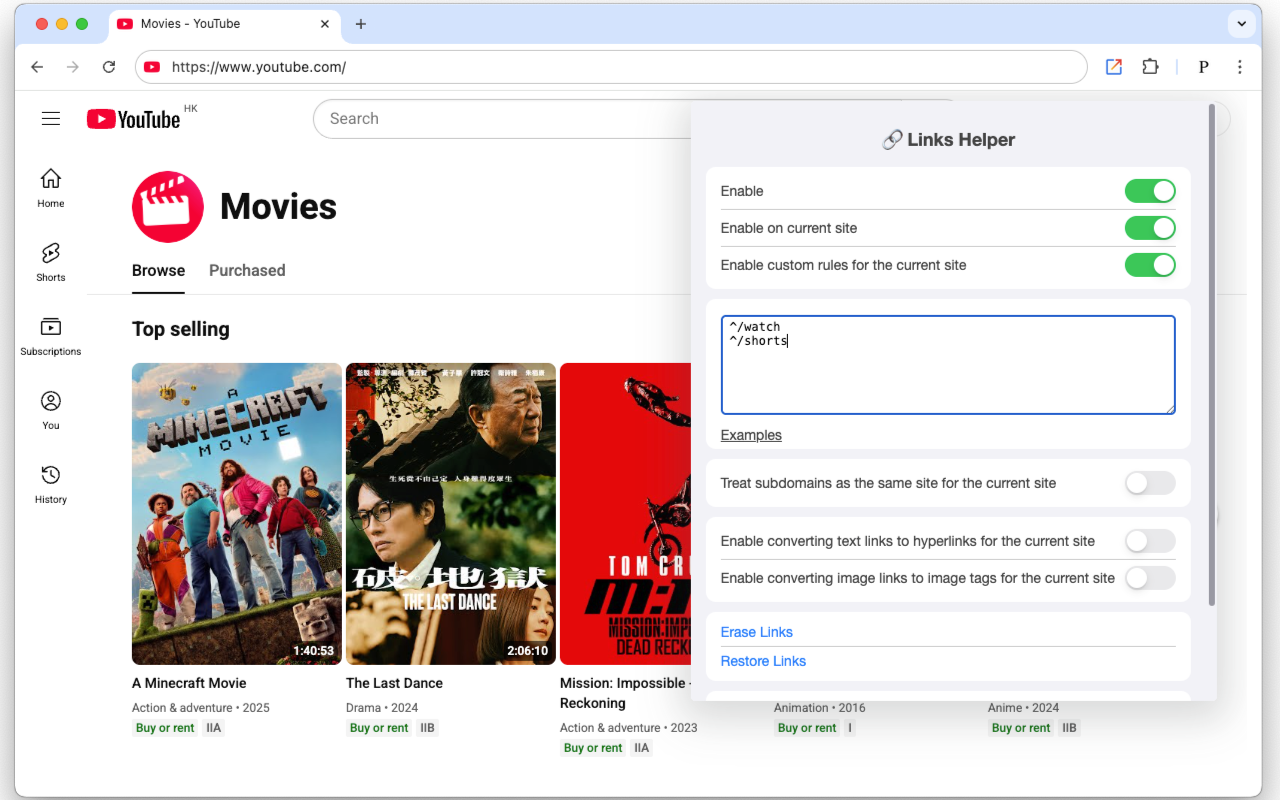Click Buy or rent under A Minecraft Movie
1280x800 pixels.
[165, 728]
